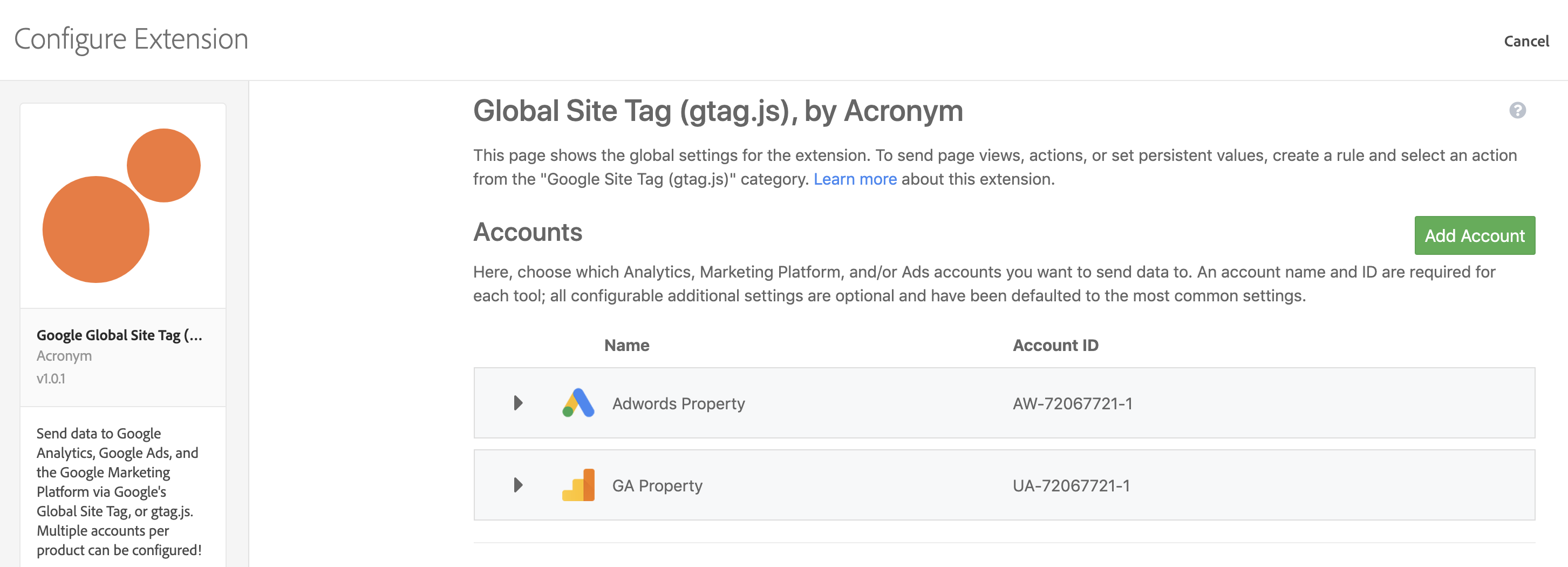Click the Name column header
The width and height of the screenshot is (1568, 567).
pyautogui.click(x=626, y=345)
